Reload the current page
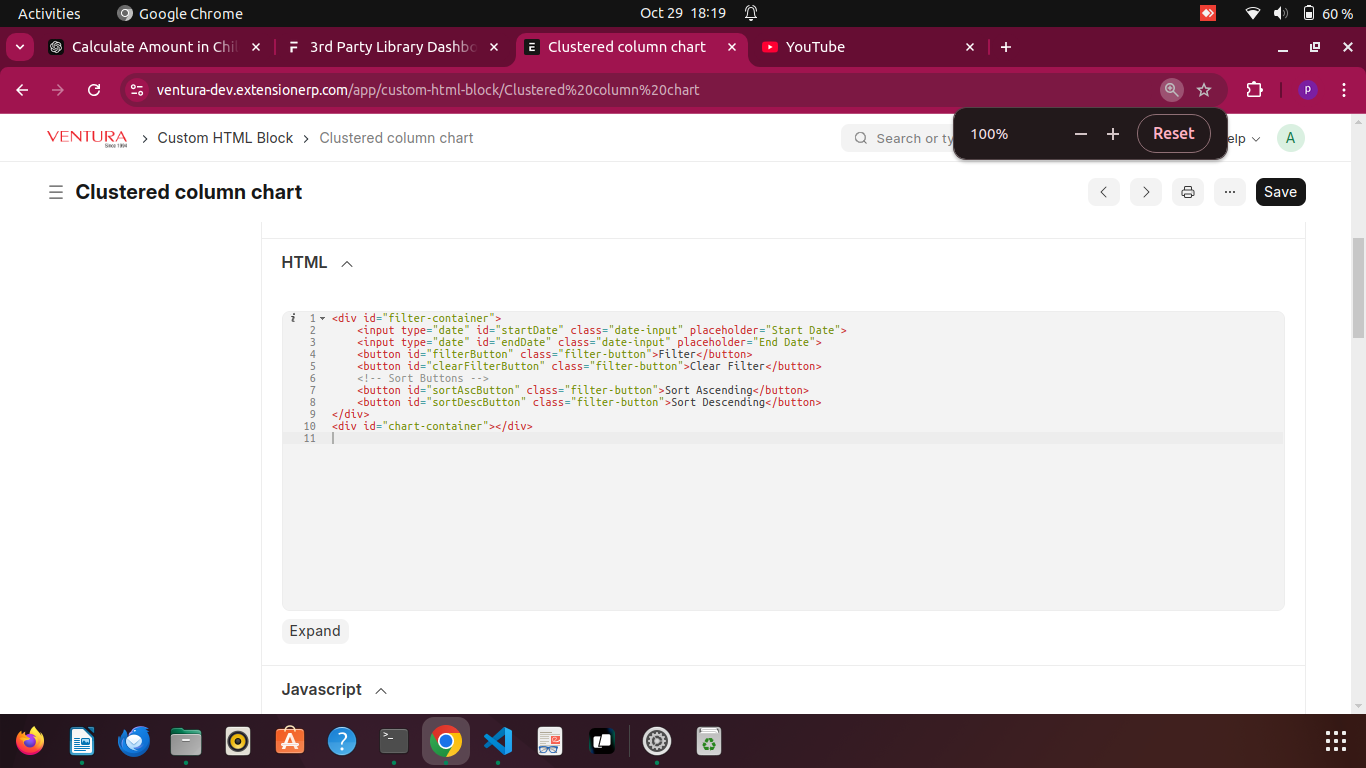Screen dimensions: 1366x768 pyautogui.click(x=94, y=90)
